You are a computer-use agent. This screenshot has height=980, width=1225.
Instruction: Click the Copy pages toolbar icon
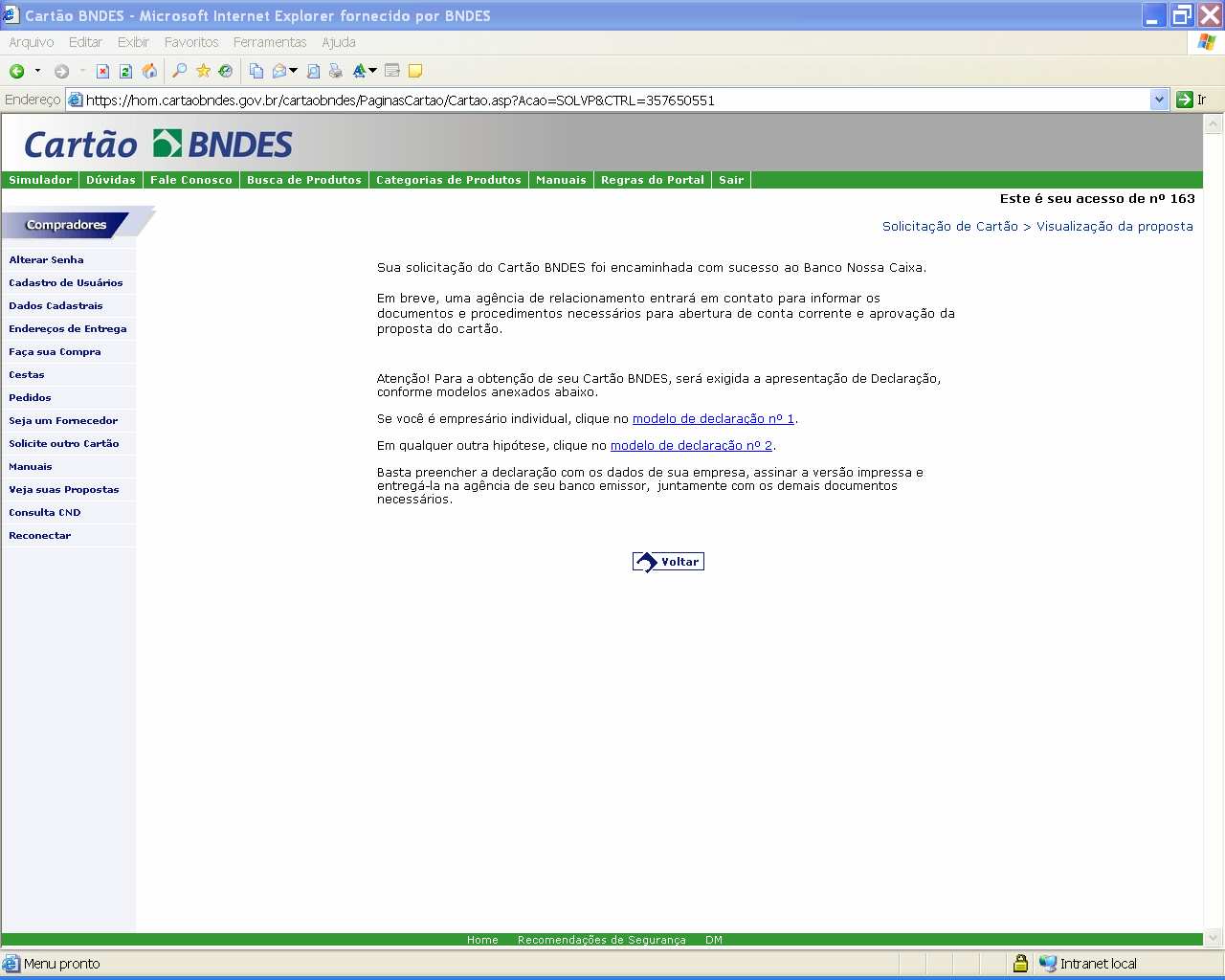tap(256, 71)
